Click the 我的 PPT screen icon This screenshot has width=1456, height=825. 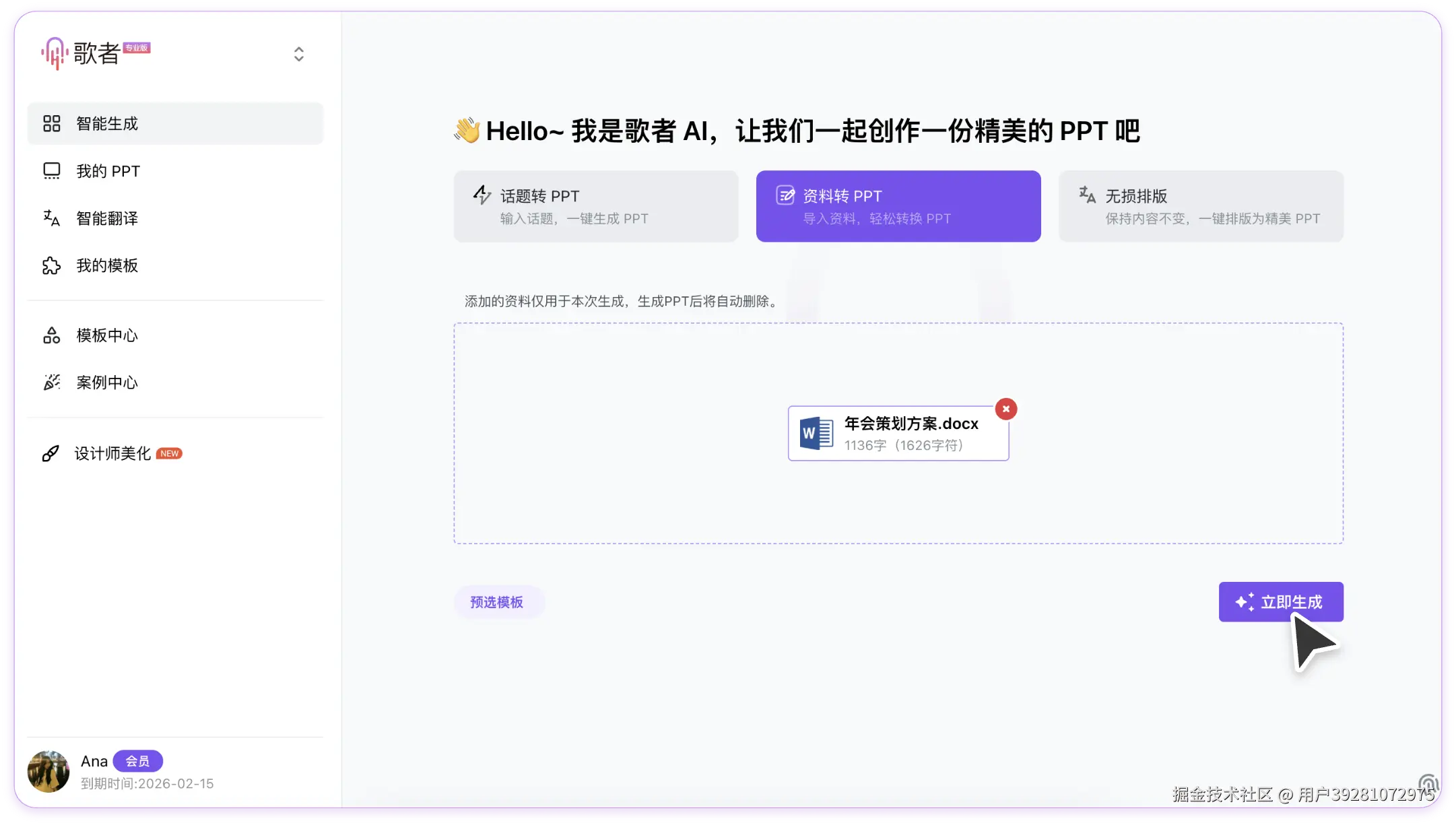coord(52,171)
